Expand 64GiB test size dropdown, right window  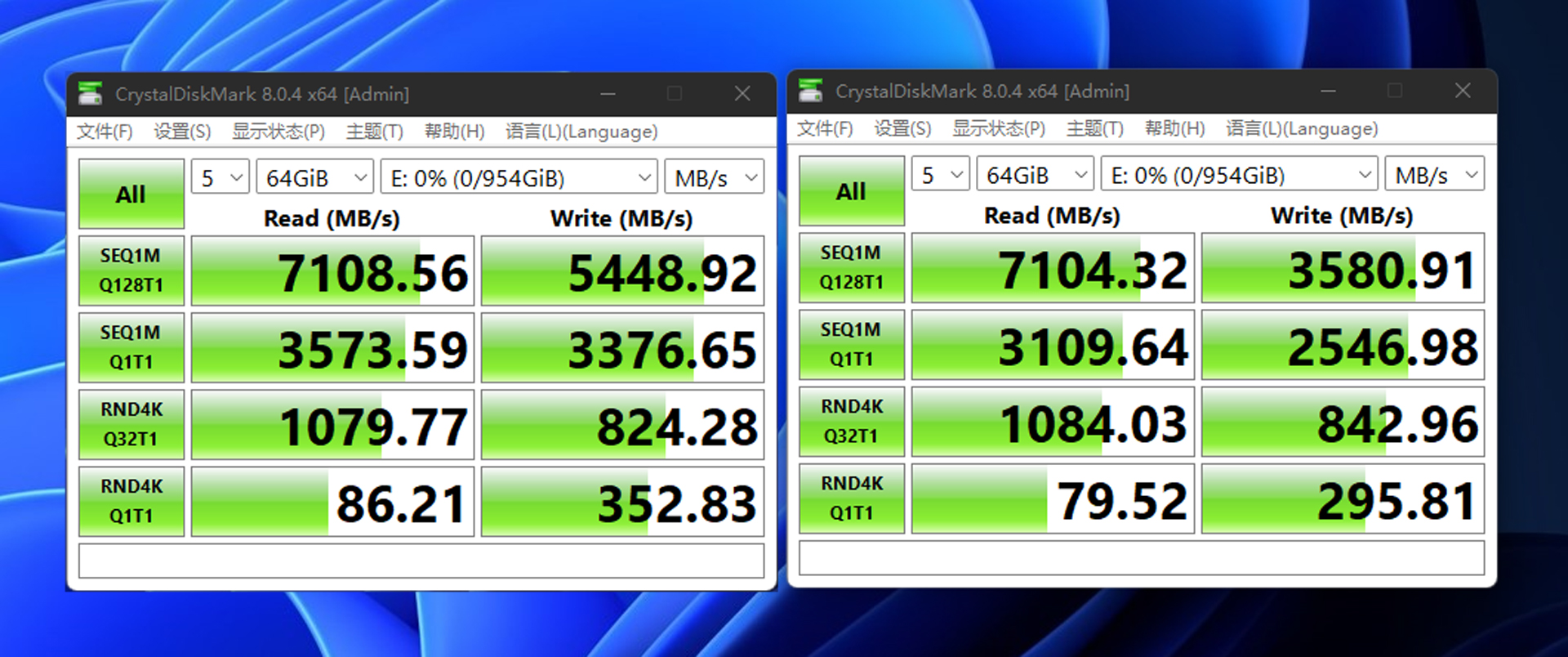(x=1036, y=174)
